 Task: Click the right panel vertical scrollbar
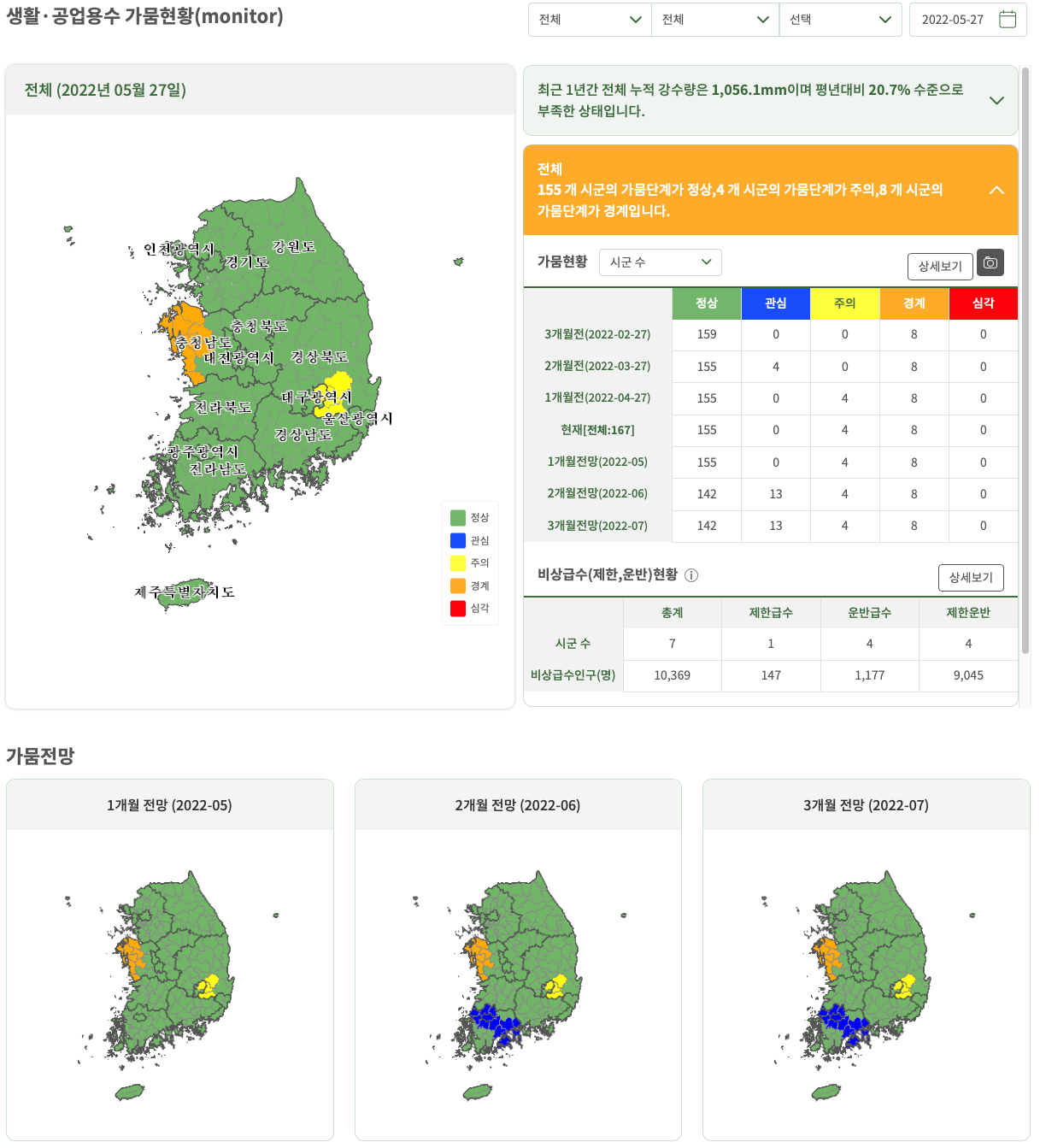click(1025, 359)
